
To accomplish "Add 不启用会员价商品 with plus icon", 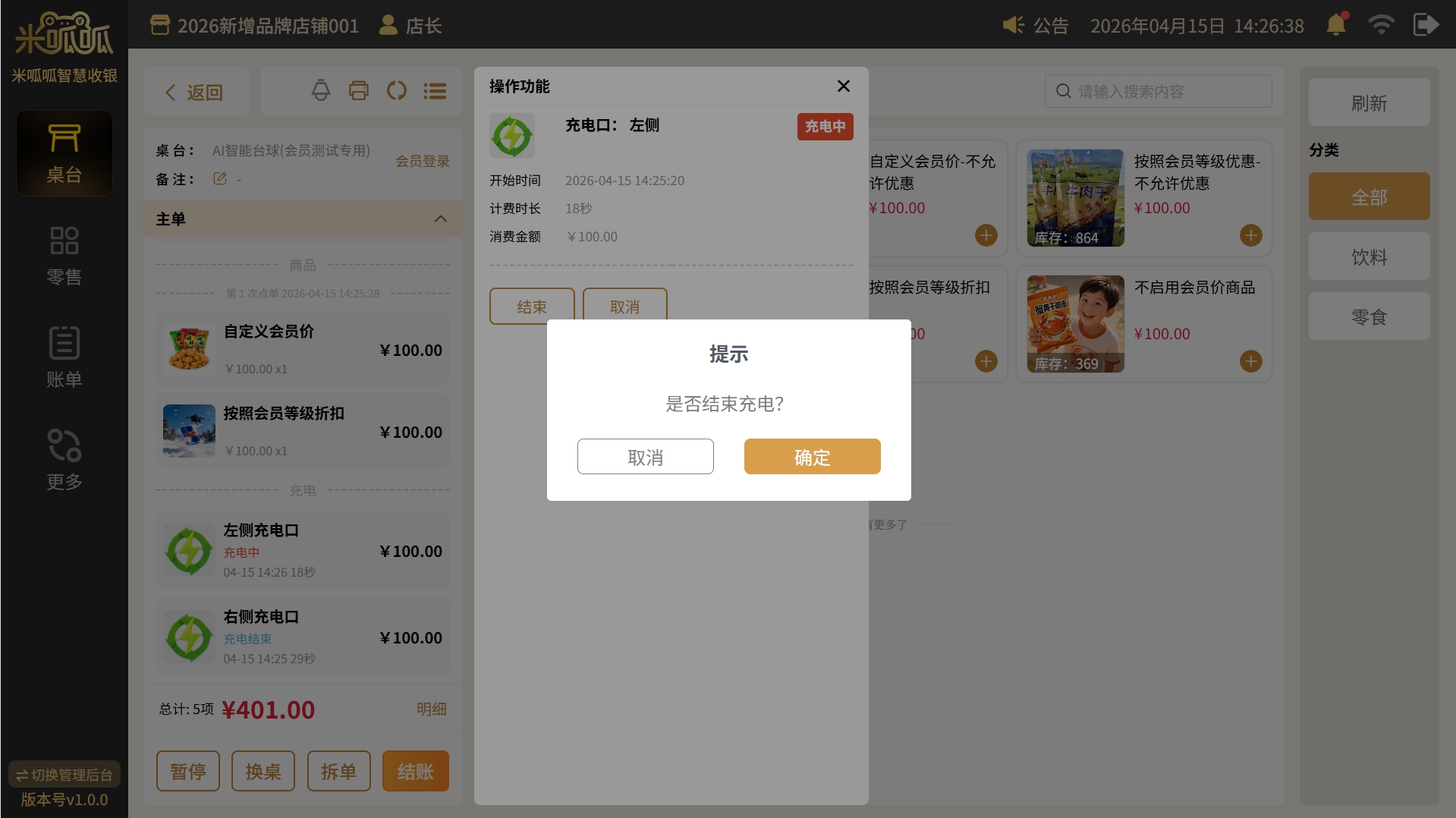I will pos(1250,361).
